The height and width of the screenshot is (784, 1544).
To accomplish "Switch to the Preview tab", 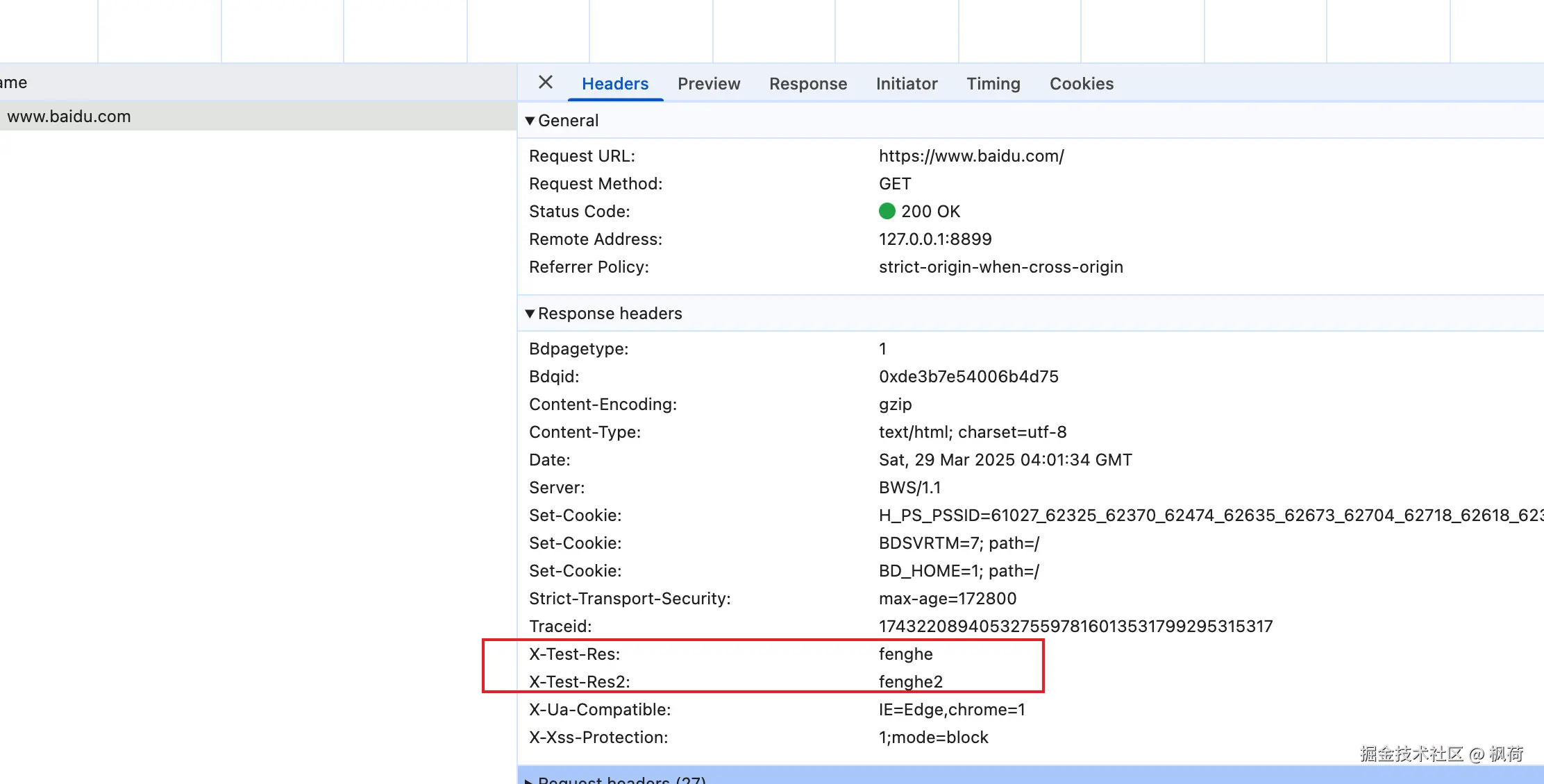I will tap(709, 84).
